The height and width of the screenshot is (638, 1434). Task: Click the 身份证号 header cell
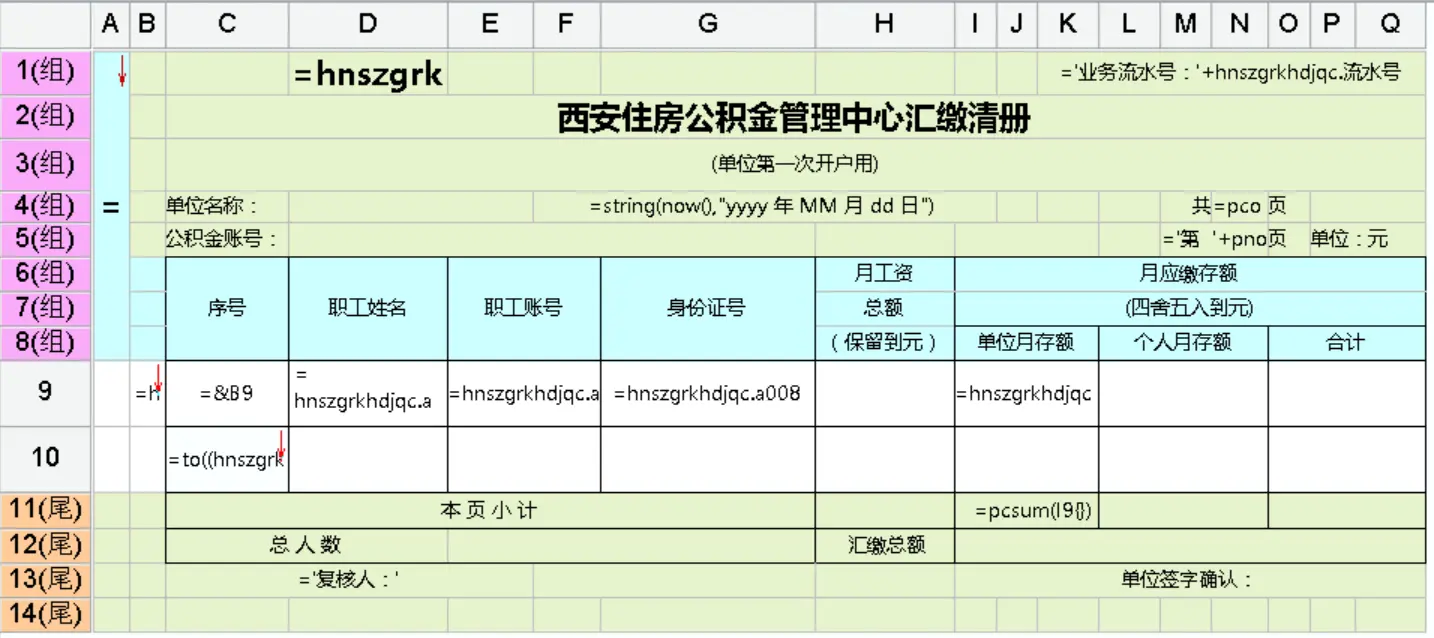(708, 308)
